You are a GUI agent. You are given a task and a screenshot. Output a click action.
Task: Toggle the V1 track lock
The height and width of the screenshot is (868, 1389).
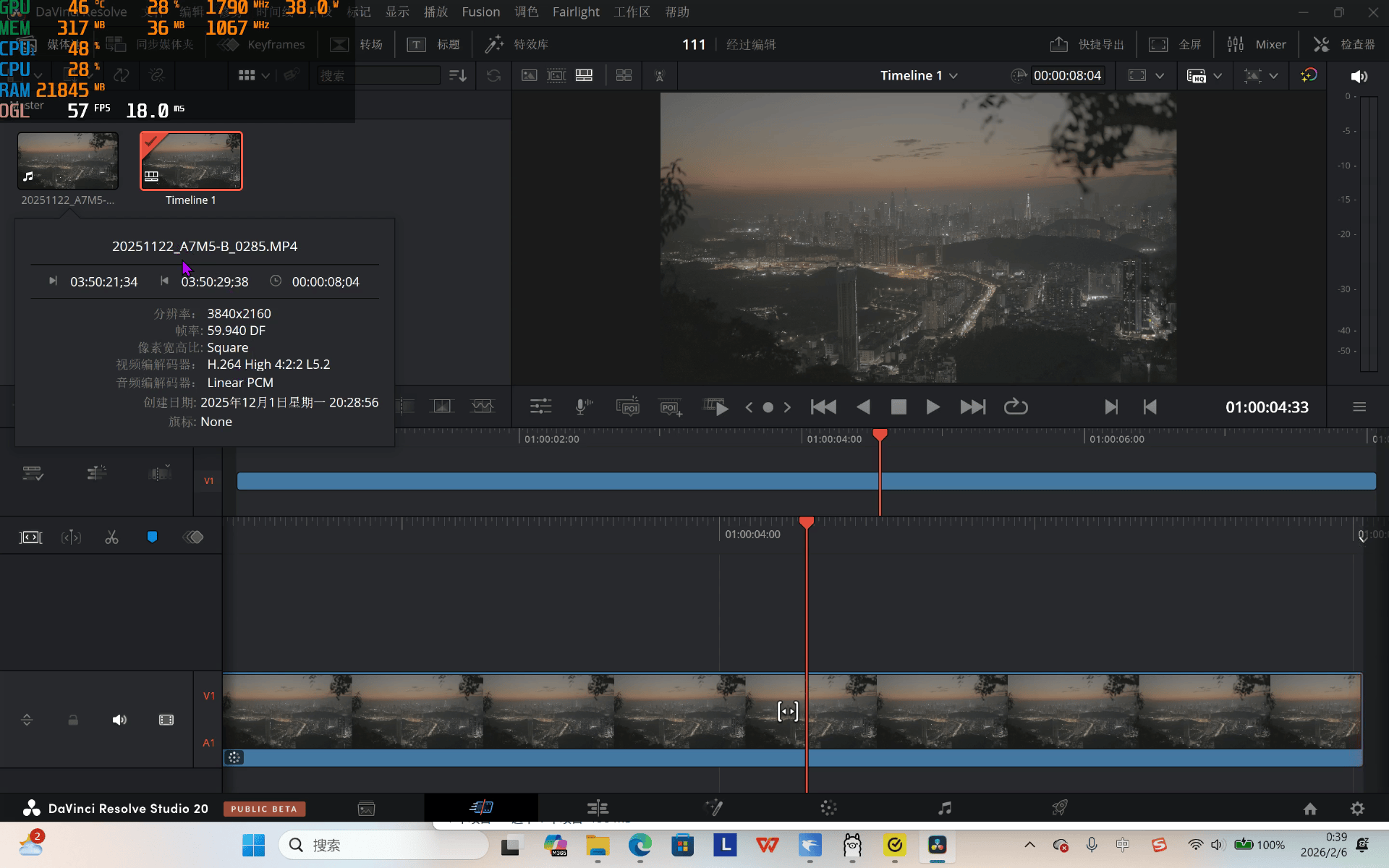73,720
